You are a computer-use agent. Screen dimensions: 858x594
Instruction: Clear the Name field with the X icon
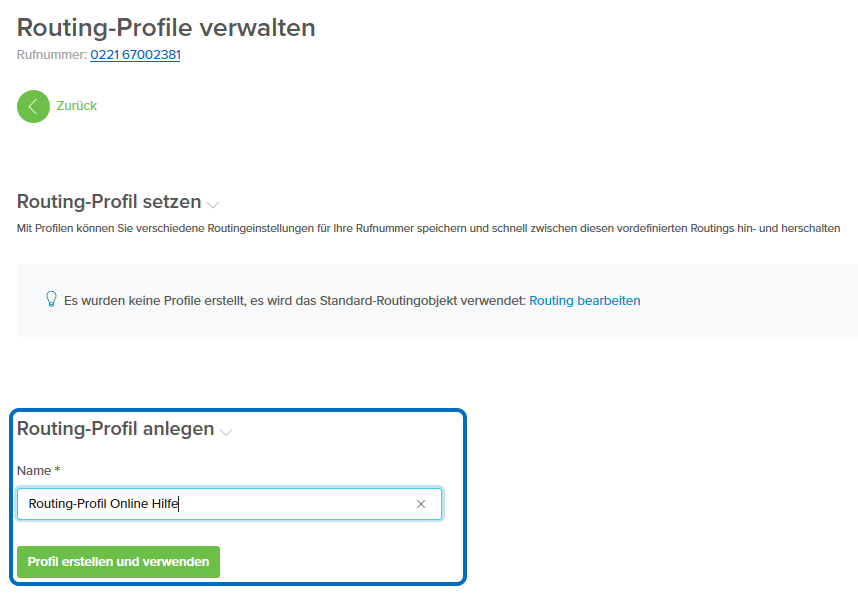421,504
